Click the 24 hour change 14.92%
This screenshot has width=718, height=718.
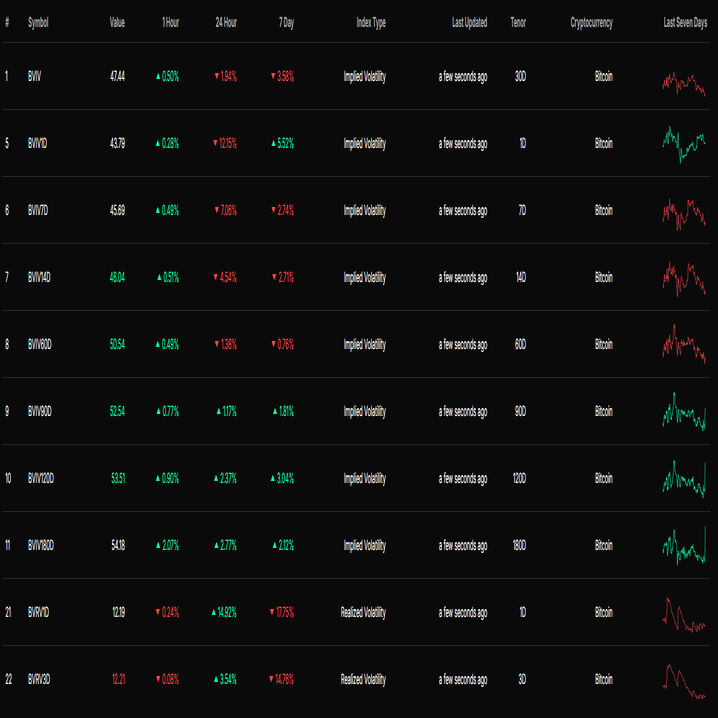pyautogui.click(x=224, y=612)
